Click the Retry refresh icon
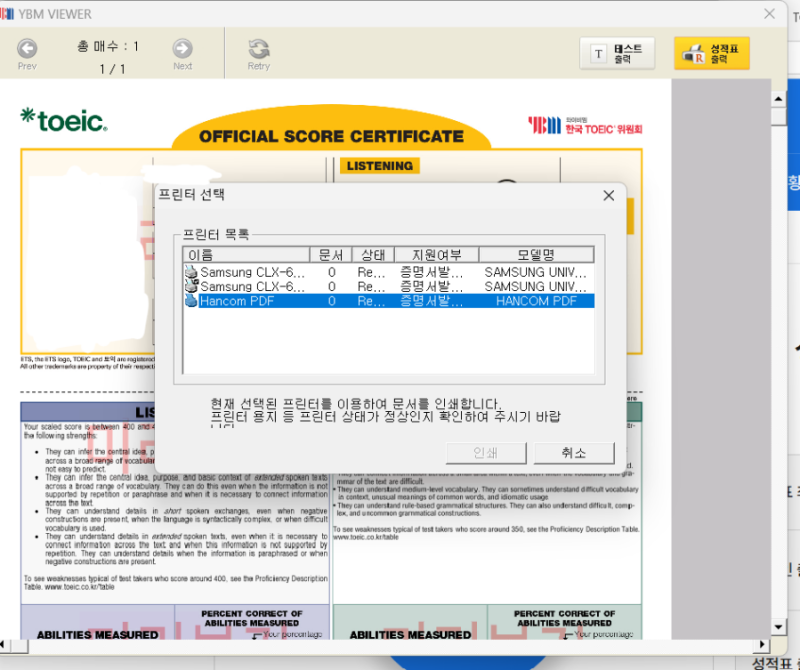Screen dimensions: 800x670 tap(259, 49)
